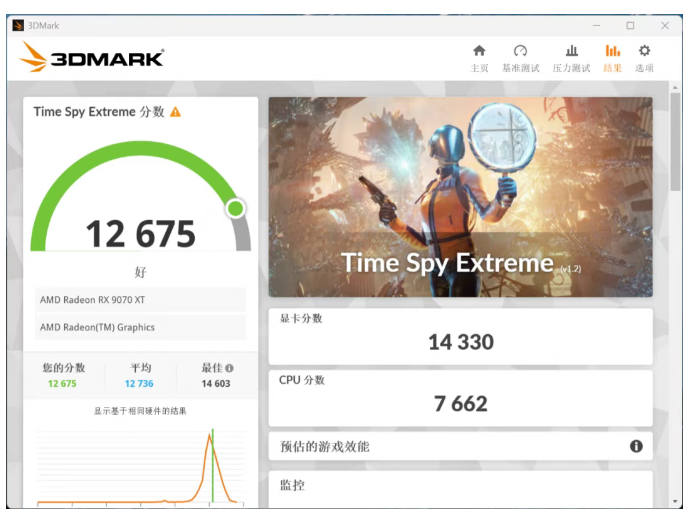Image resolution: width=697 pixels, height=525 pixels.
Task: Switch to Results (结果) bar icon
Action: pos(612,52)
